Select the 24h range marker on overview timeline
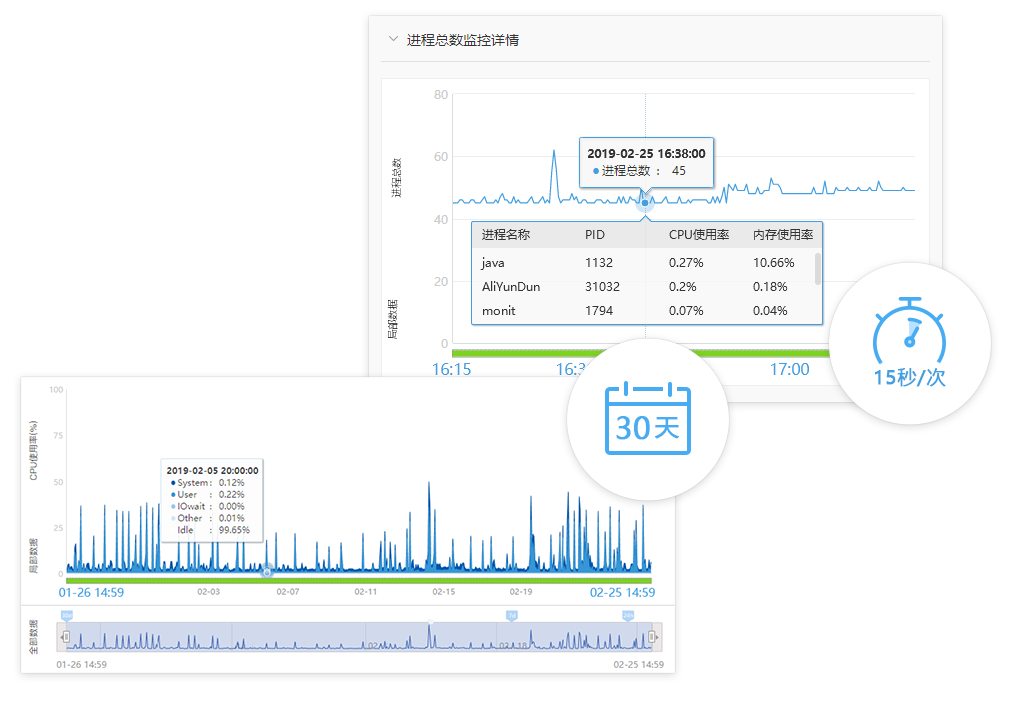Image resolution: width=1032 pixels, height=701 pixels. pyautogui.click(x=628, y=615)
